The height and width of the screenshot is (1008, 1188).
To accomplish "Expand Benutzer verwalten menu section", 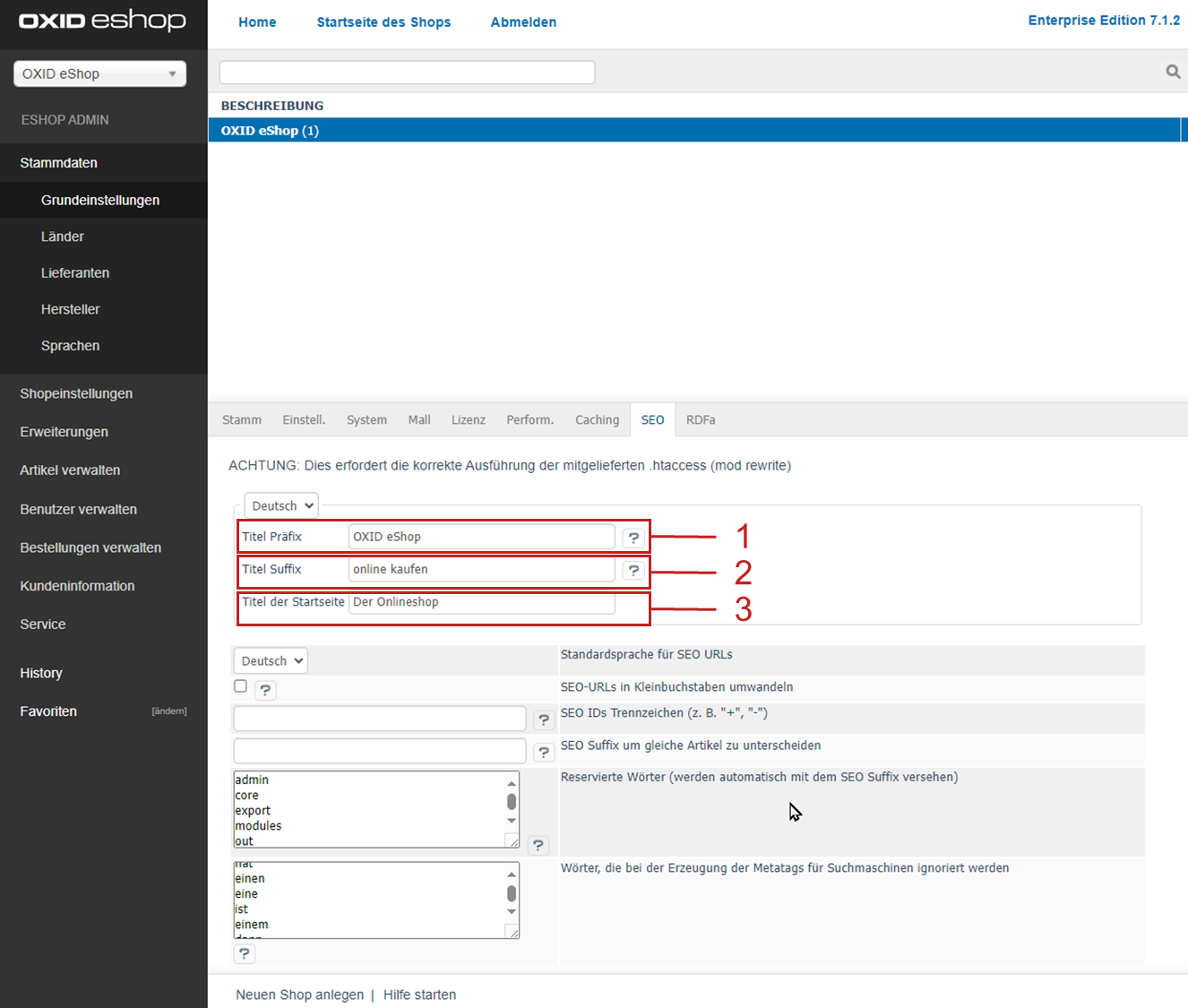I will coord(79,509).
